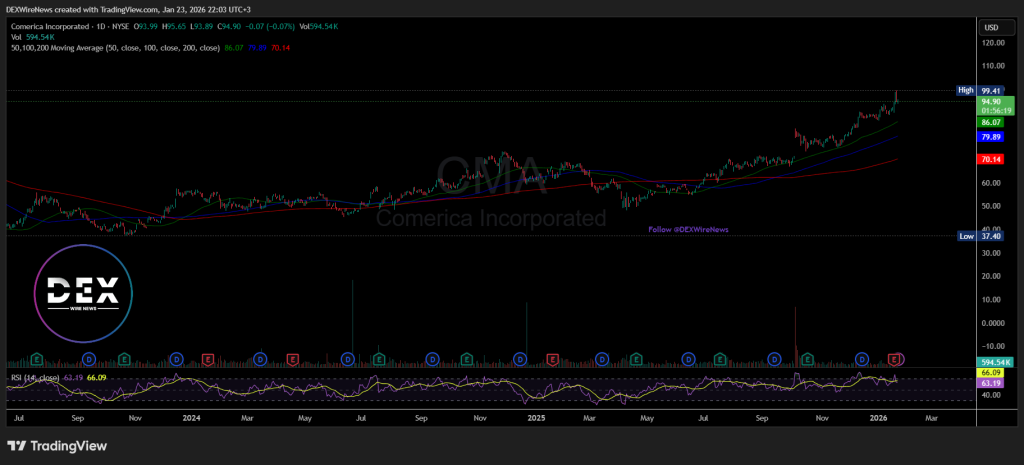Image resolution: width=1024 pixels, height=465 pixels.
Task: Click the 120.00 price scale value
Action: pos(993,42)
